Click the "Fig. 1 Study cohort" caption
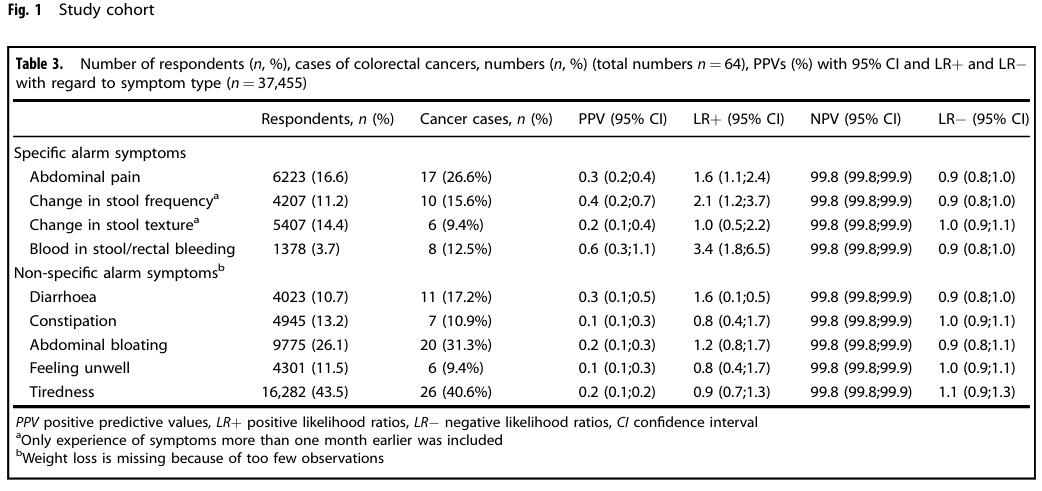 (77, 11)
